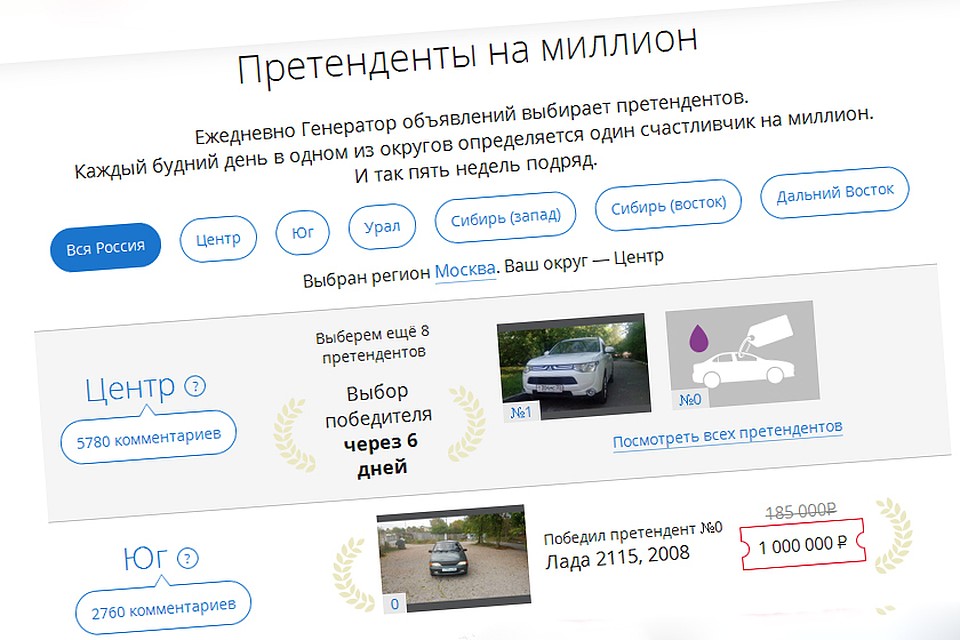Switch to Сибирь (запад) region filter

tap(506, 217)
